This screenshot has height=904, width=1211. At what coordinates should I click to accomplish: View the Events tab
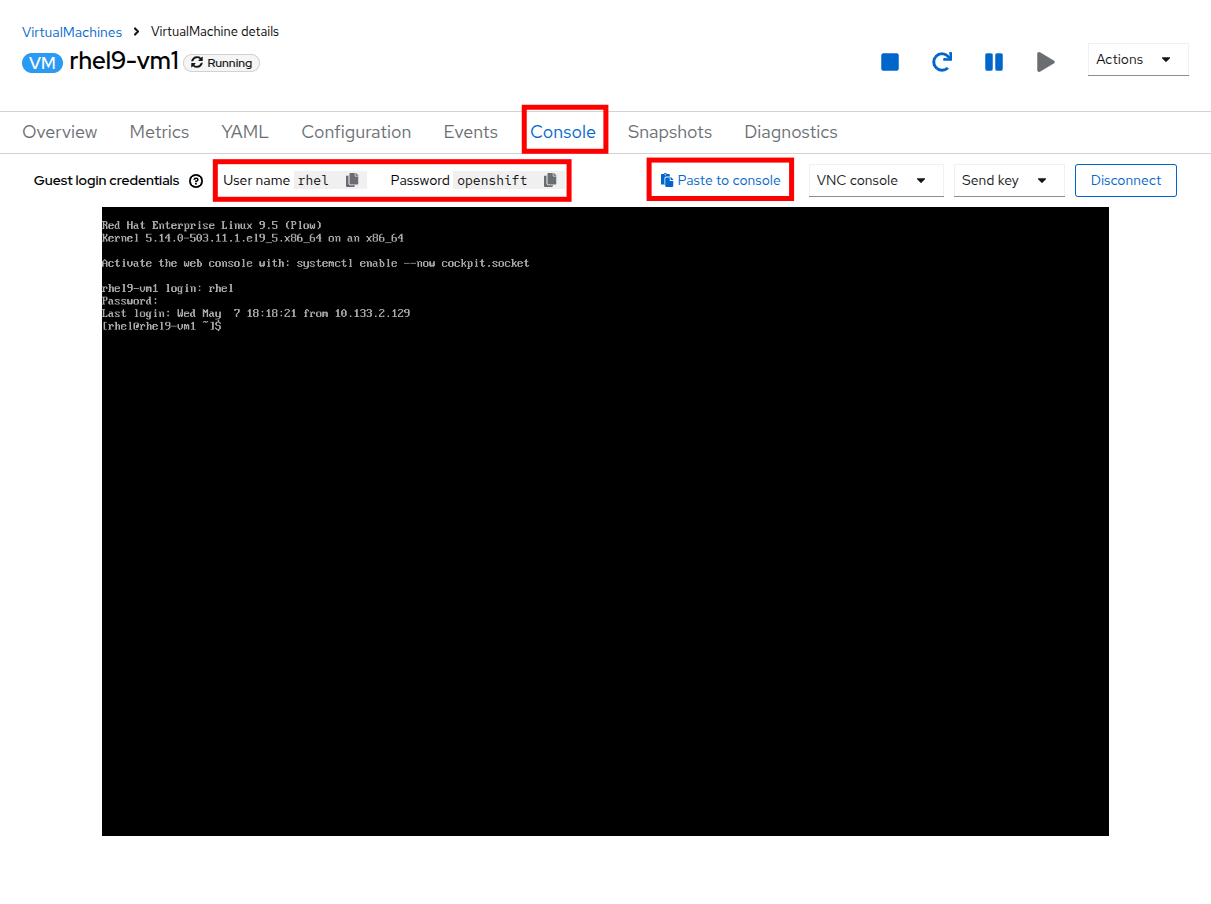pos(470,132)
